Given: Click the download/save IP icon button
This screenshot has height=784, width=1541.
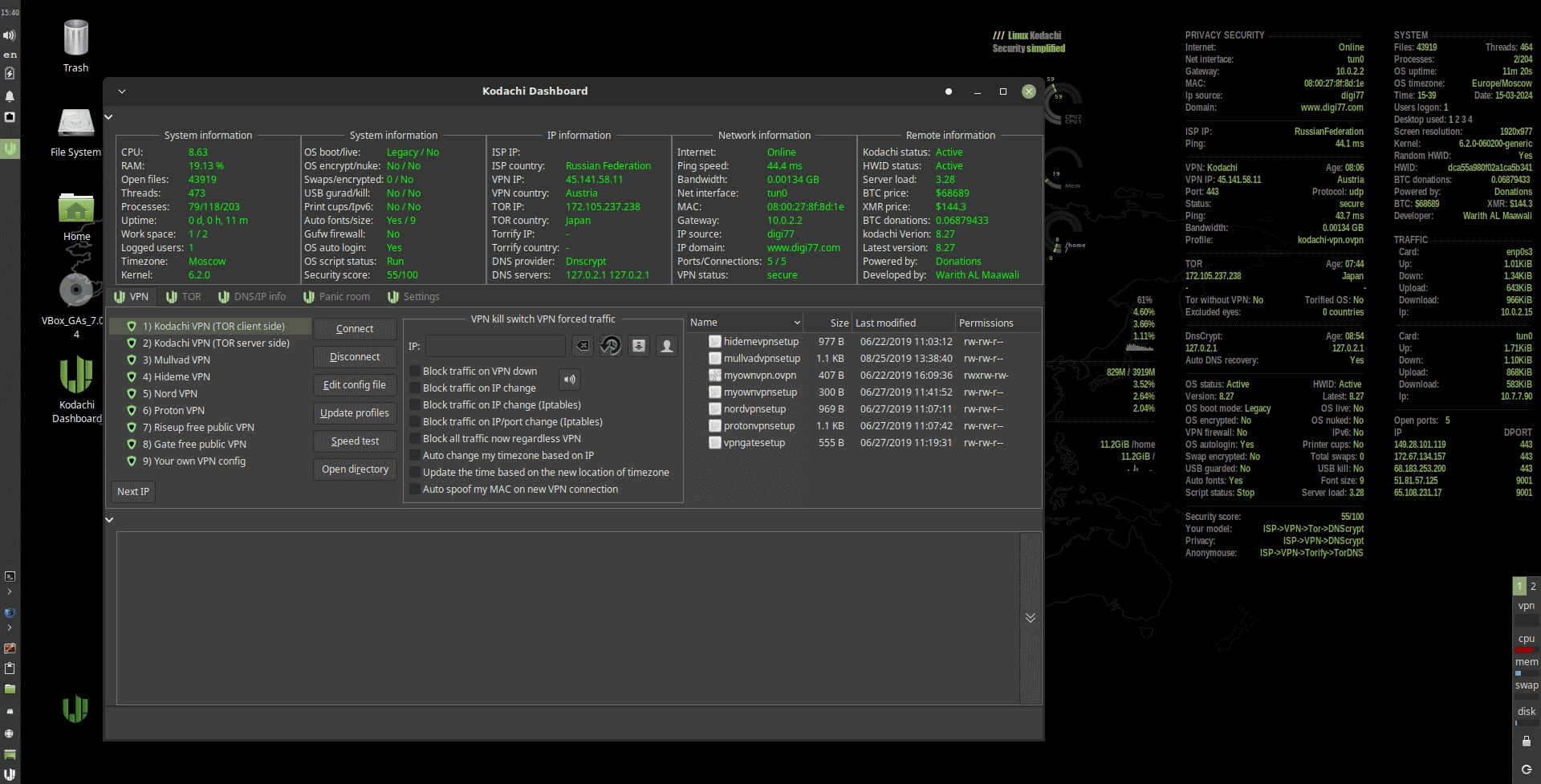Looking at the screenshot, I should click(639, 346).
